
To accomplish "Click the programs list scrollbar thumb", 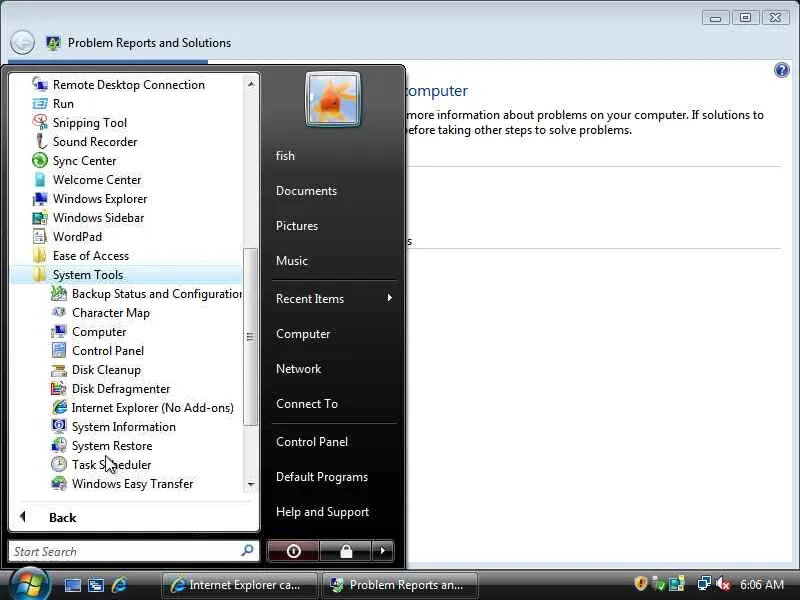I will click(x=250, y=336).
